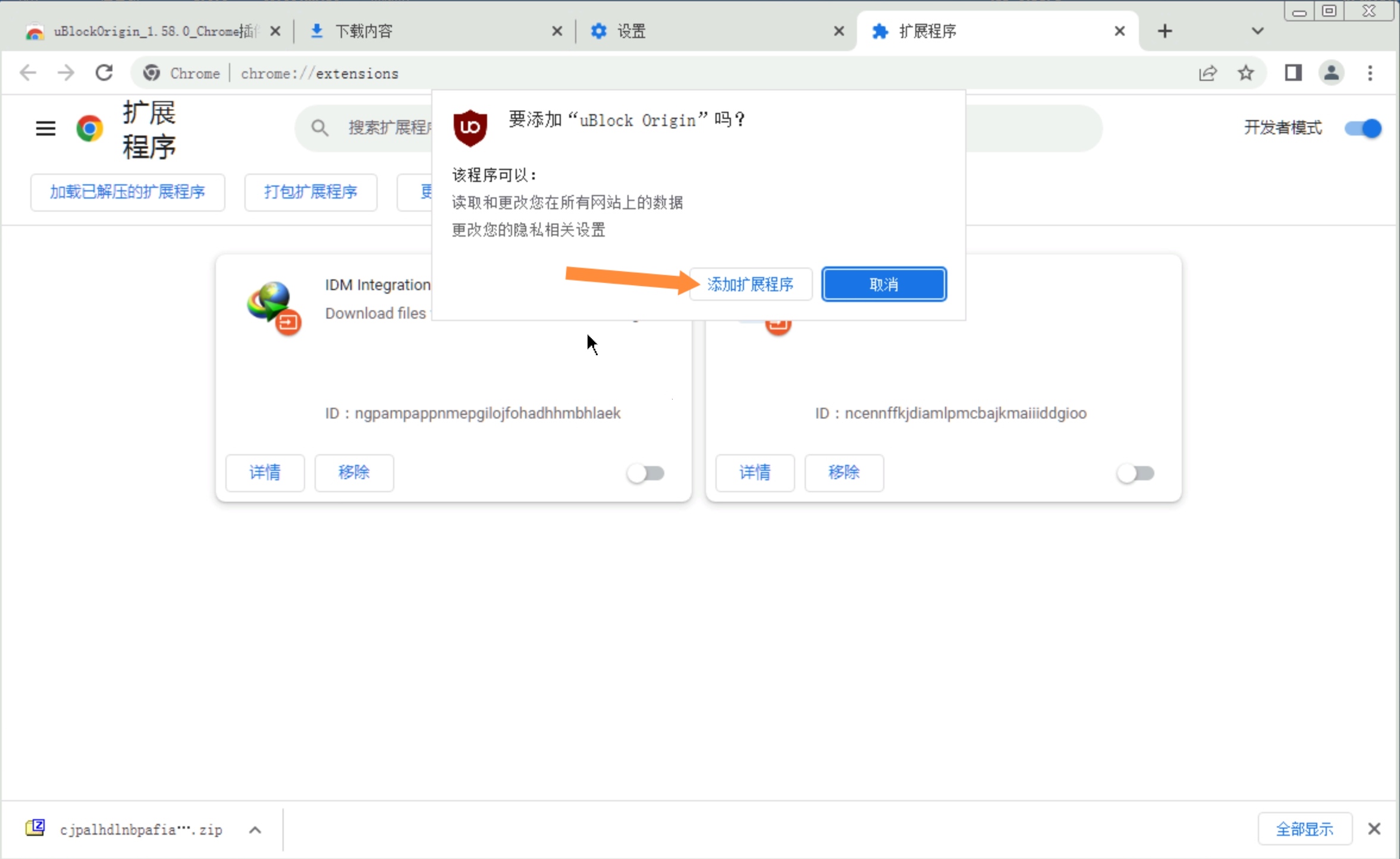Click the bookmark star icon
The width and height of the screenshot is (1400, 859).
click(x=1246, y=73)
